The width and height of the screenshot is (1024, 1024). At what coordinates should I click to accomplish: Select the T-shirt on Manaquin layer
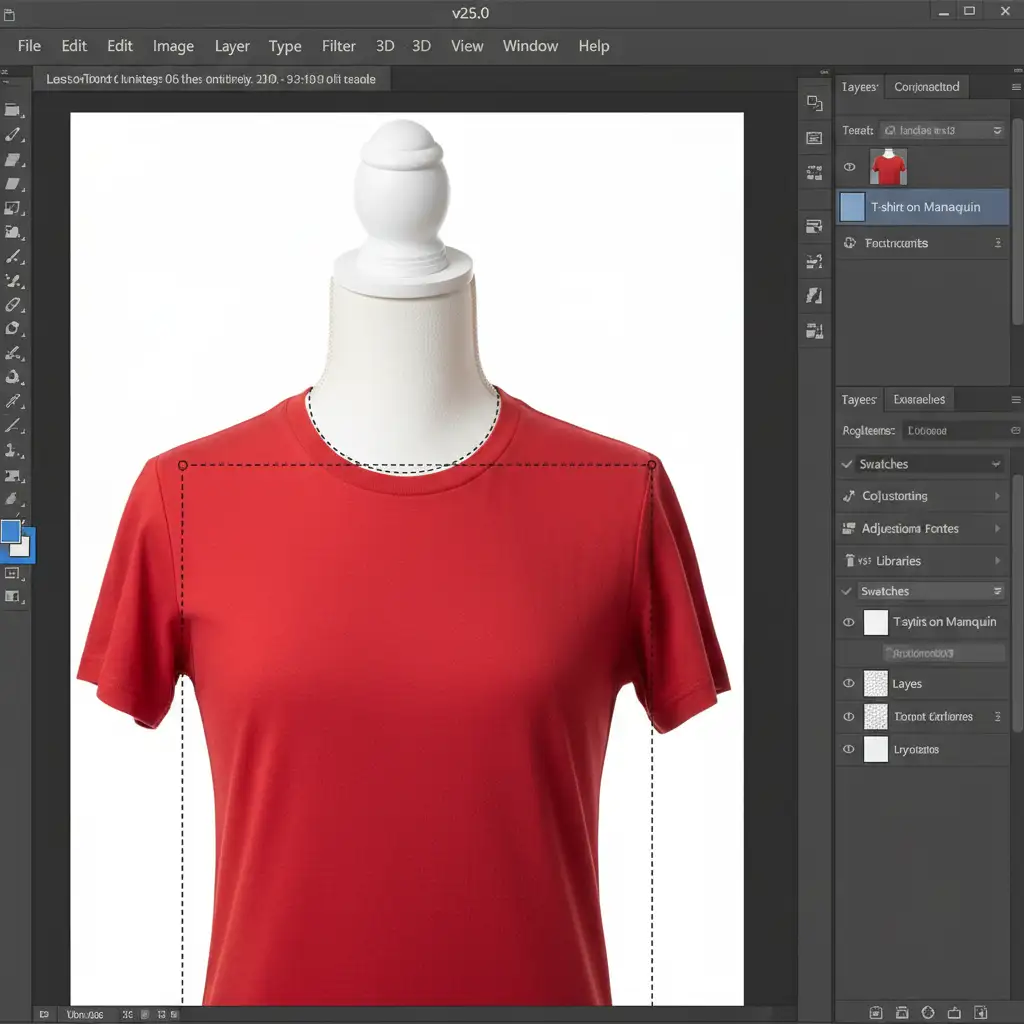coord(924,207)
